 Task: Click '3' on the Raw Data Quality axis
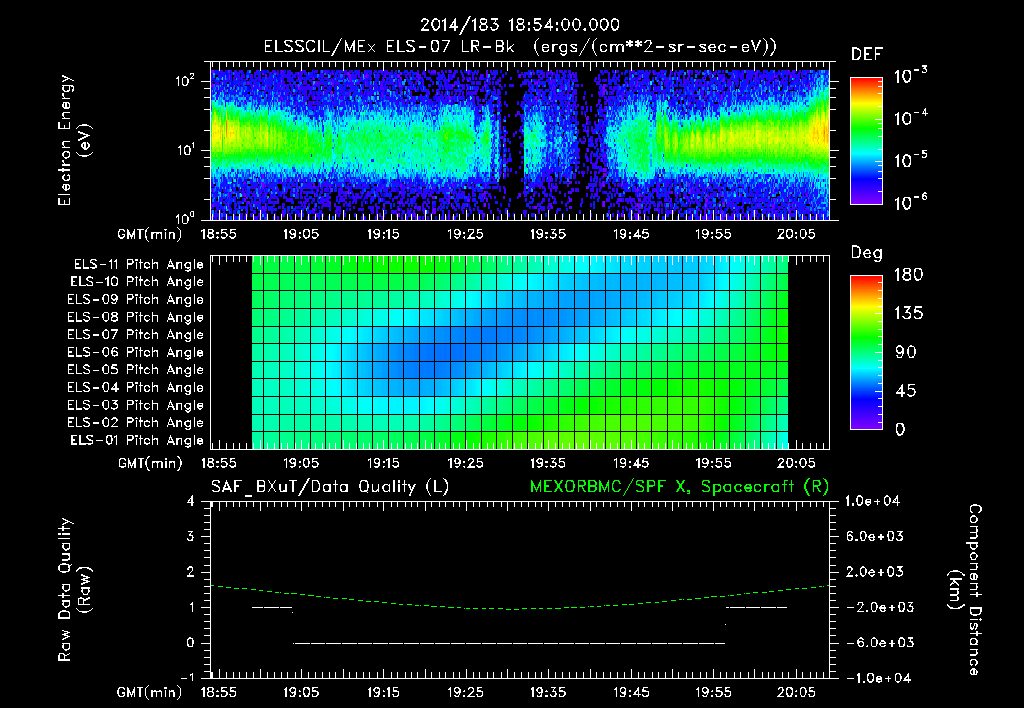pyautogui.click(x=190, y=537)
